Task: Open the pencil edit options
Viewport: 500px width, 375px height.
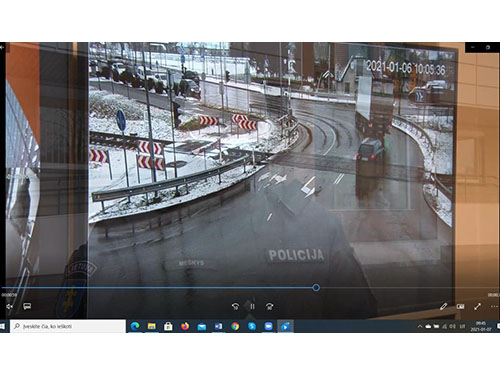Action: (443, 306)
